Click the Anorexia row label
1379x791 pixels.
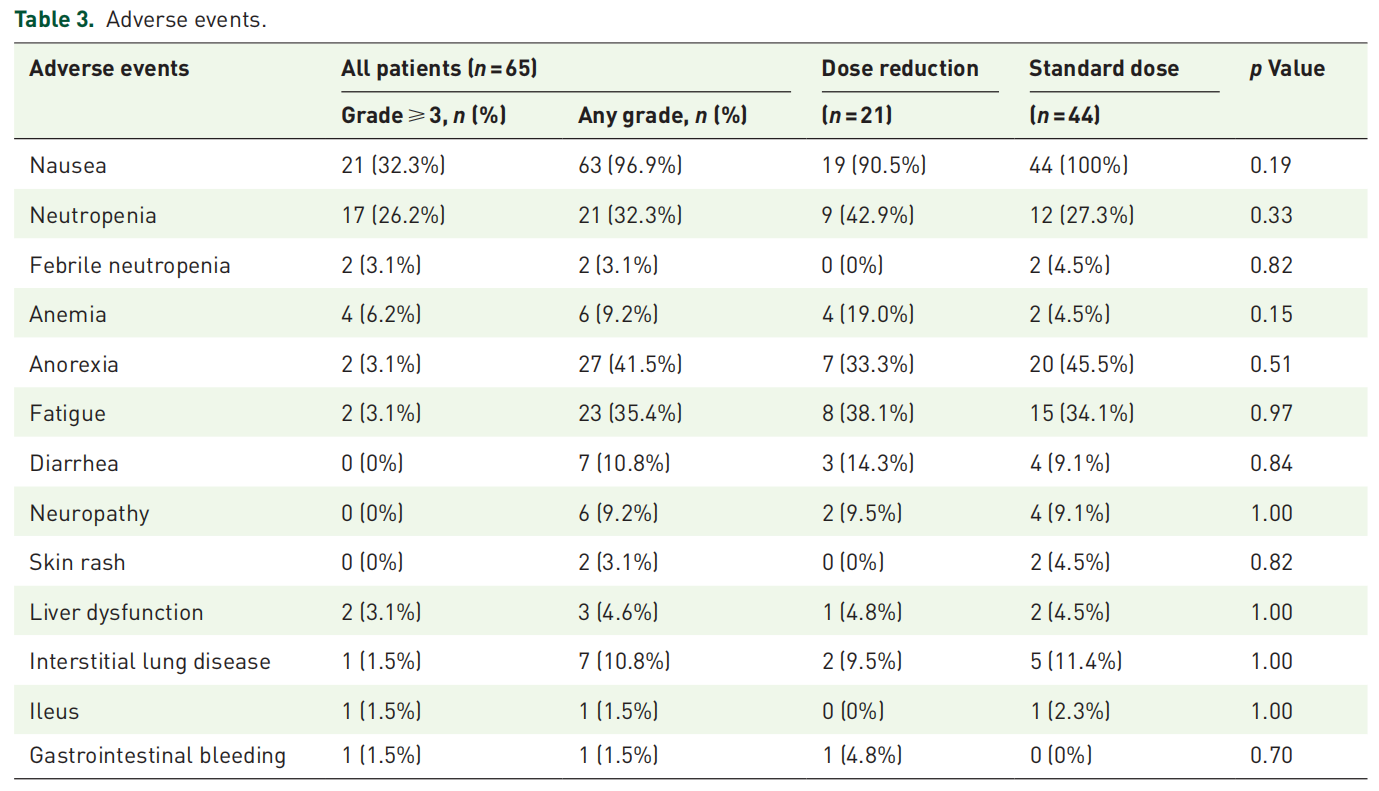click(x=74, y=365)
